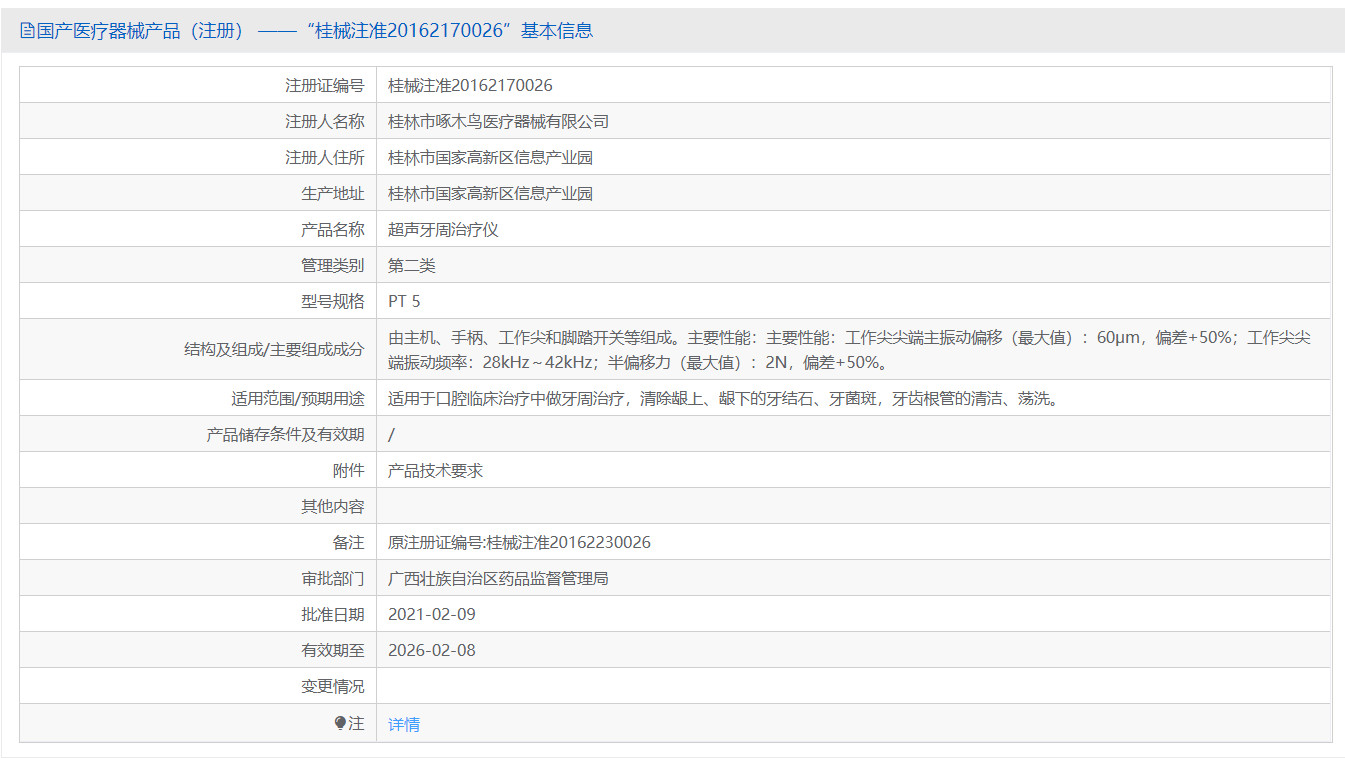Image resolution: width=1345 pixels, height=758 pixels.
Task: Click the 管理类别 row label
Action: pyautogui.click(x=333, y=265)
